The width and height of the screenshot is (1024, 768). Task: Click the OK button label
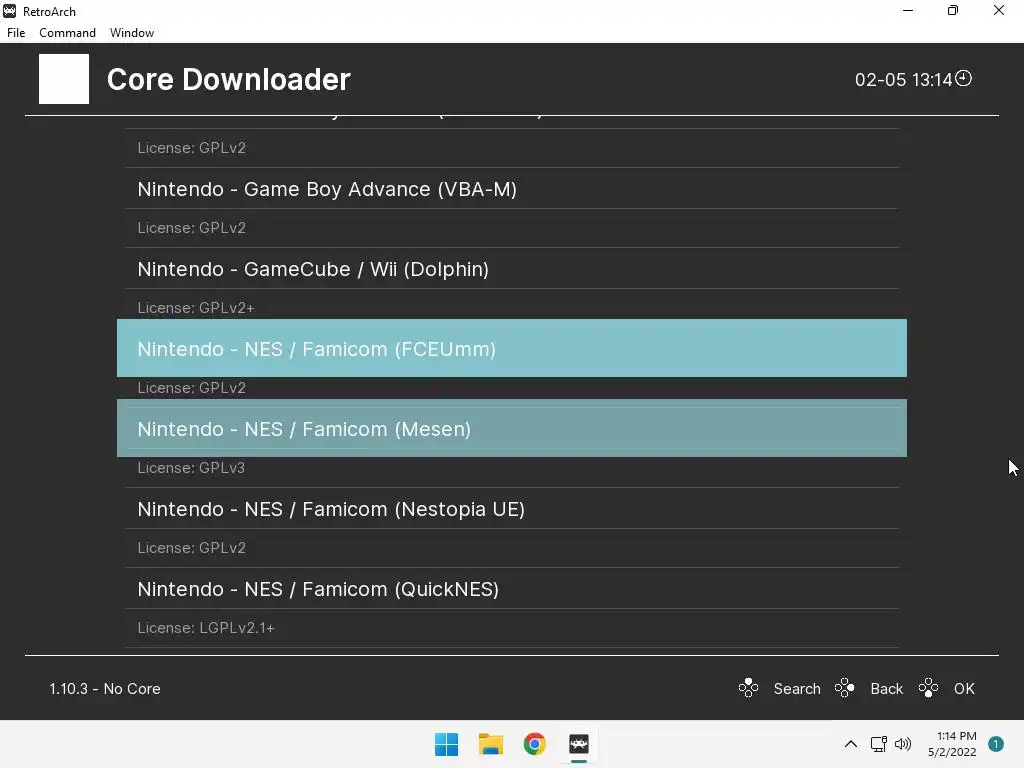pyautogui.click(x=964, y=688)
